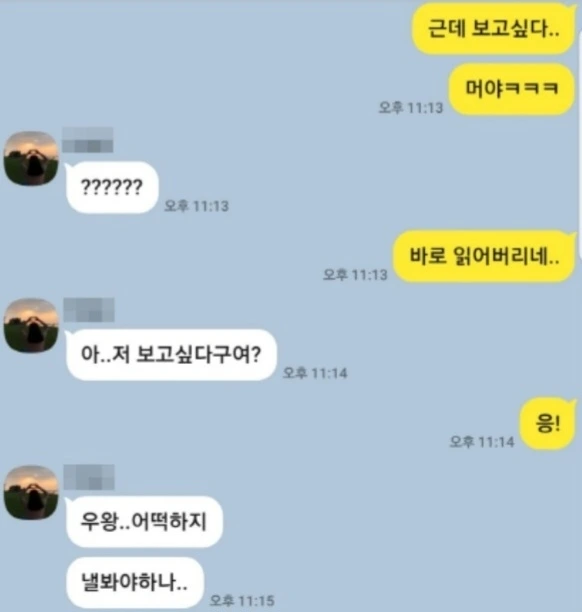
Task: Open the sender's profile picture beside ??????
Action: point(31,158)
